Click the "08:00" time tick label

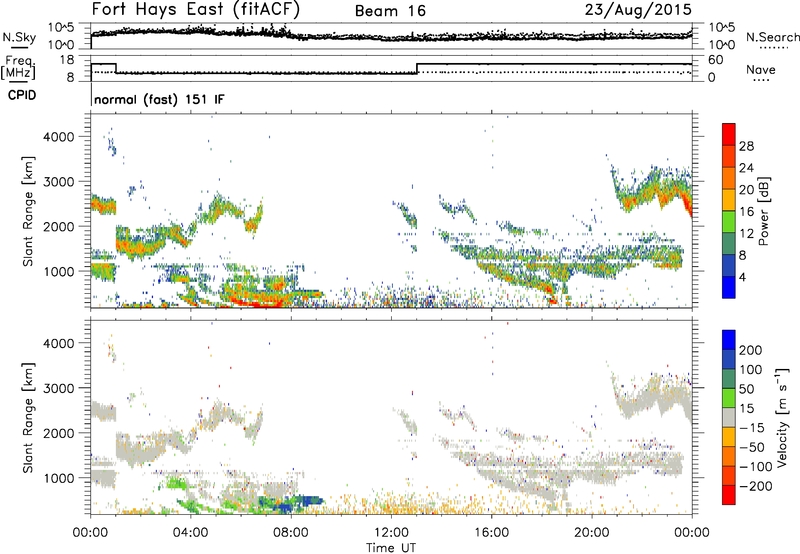[291, 533]
